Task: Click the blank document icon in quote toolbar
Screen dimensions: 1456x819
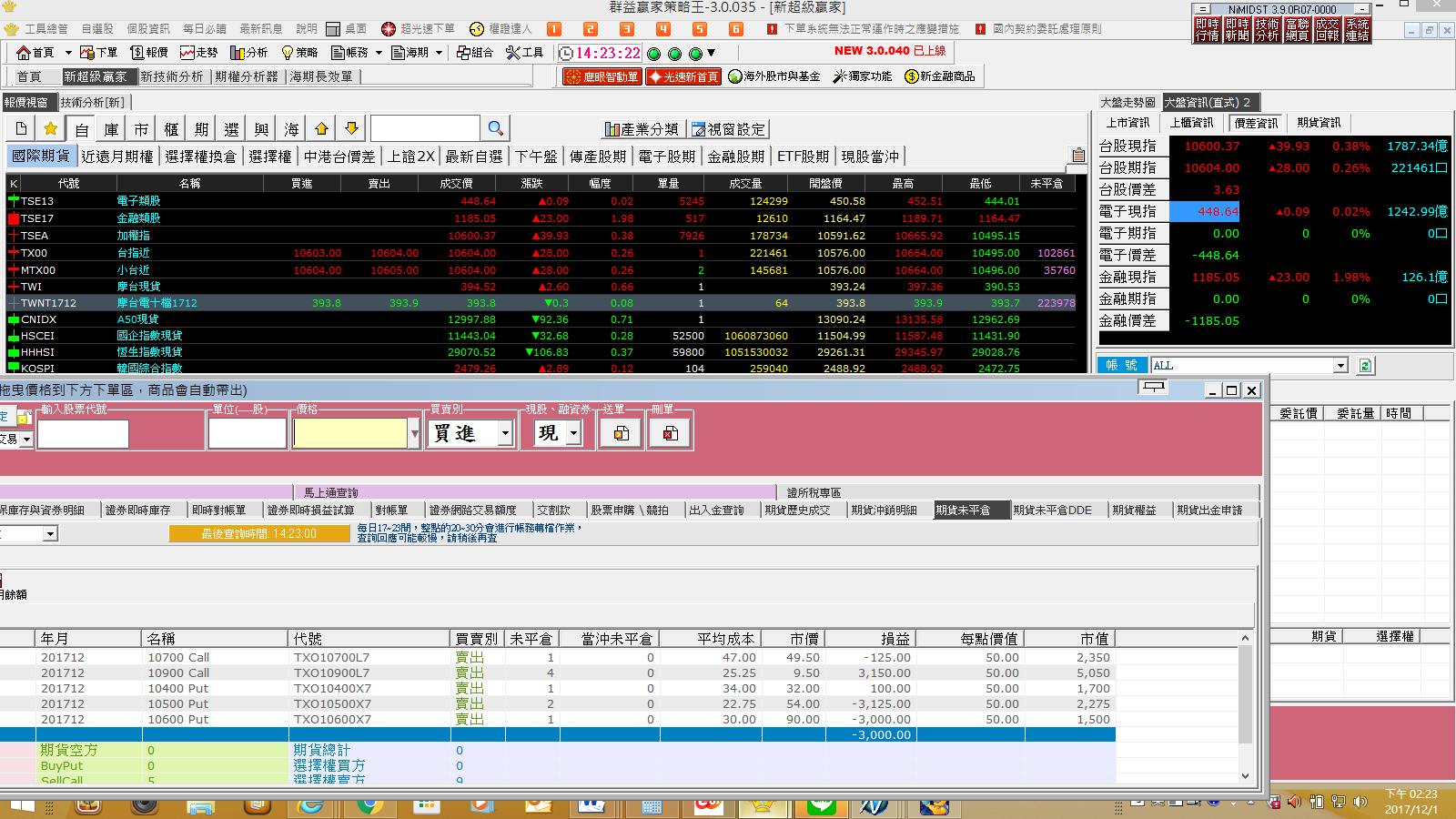Action: click(21, 128)
